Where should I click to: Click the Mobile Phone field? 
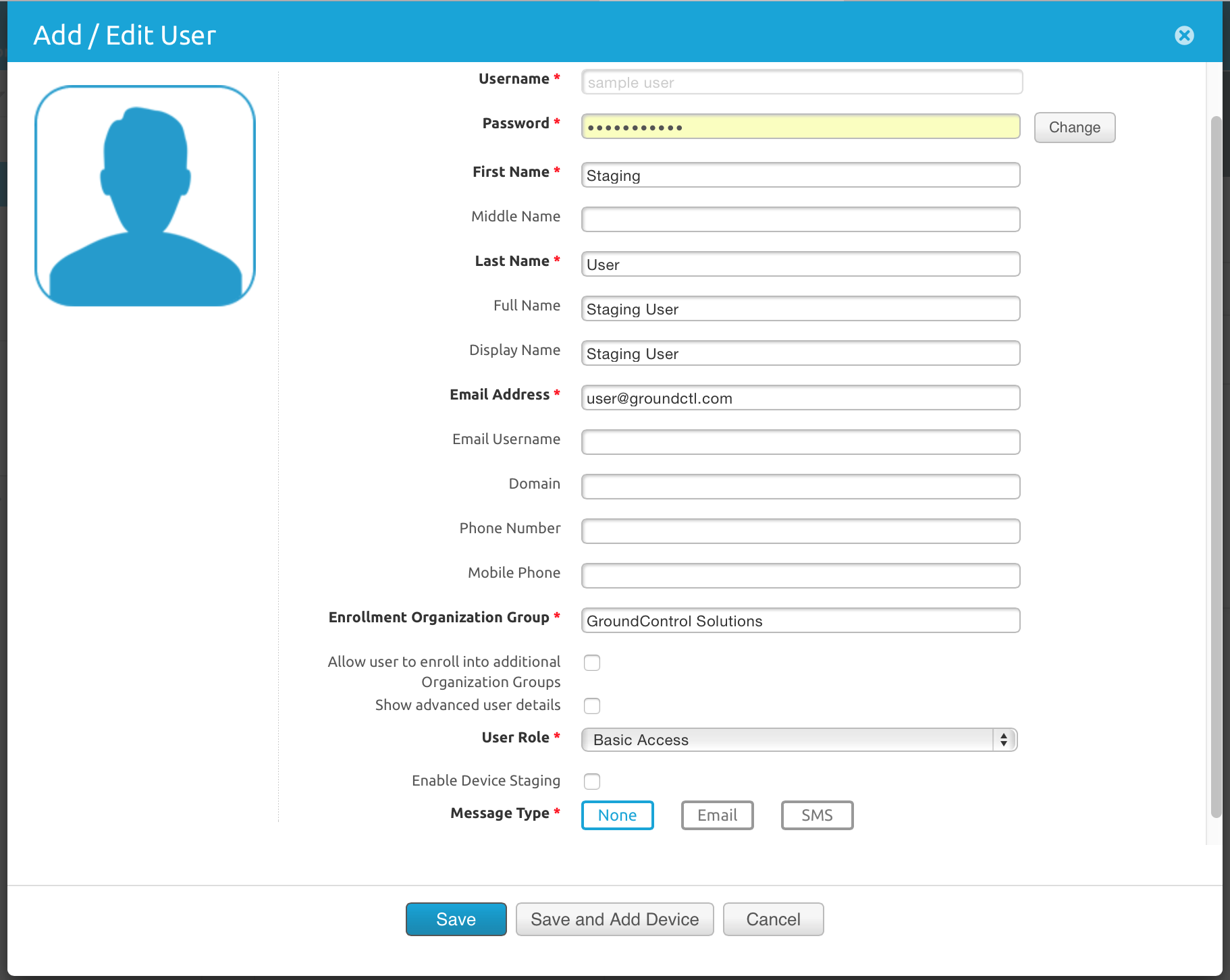[x=801, y=575]
